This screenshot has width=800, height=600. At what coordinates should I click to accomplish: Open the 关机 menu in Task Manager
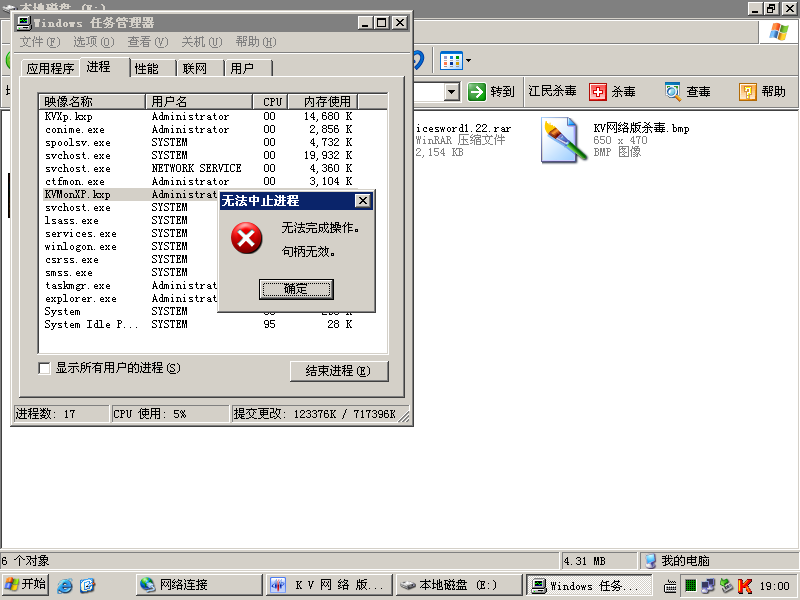202,42
